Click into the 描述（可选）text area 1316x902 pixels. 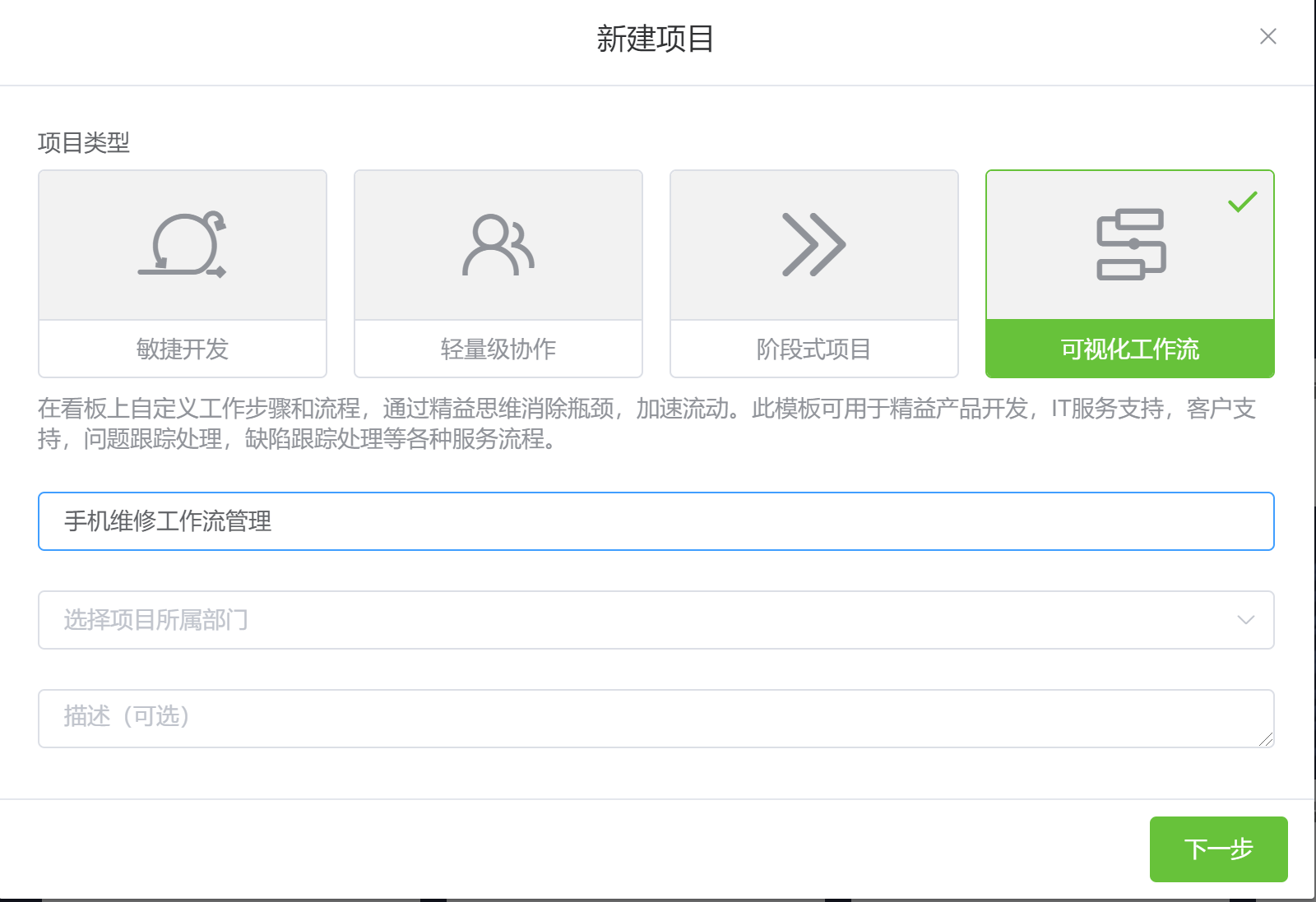pos(642,718)
